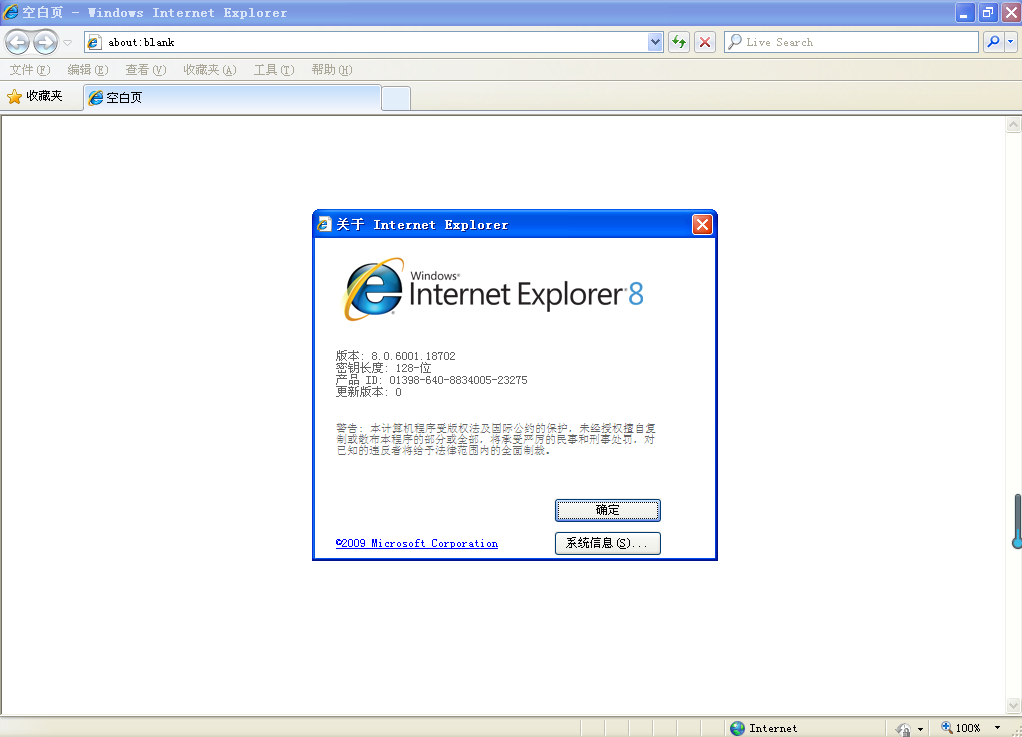Open zoom level dropdown next to 100%
Image resolution: width=1022 pixels, height=737 pixels.
pos(997,728)
